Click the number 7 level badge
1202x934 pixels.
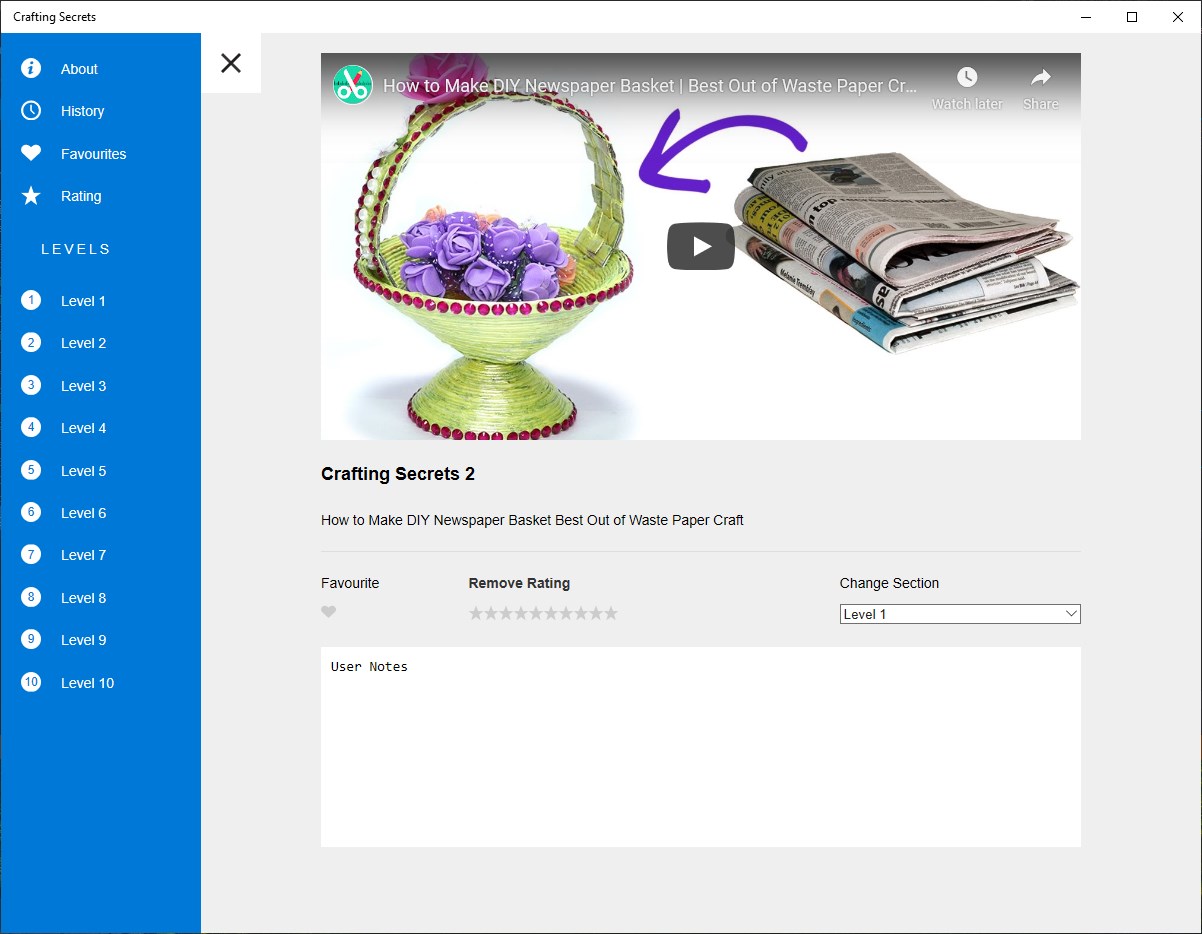click(x=31, y=554)
